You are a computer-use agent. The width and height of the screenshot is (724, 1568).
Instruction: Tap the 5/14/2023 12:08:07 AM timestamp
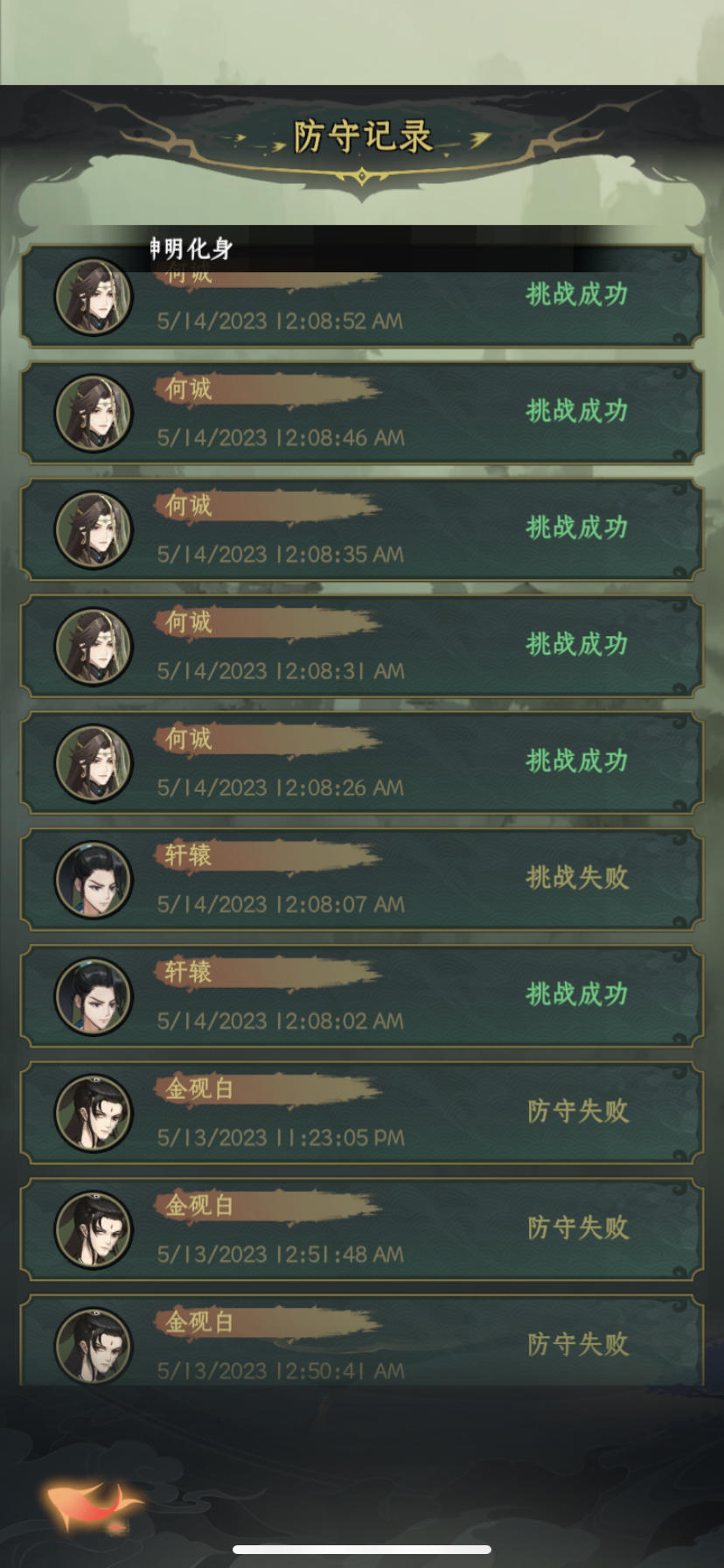281,905
